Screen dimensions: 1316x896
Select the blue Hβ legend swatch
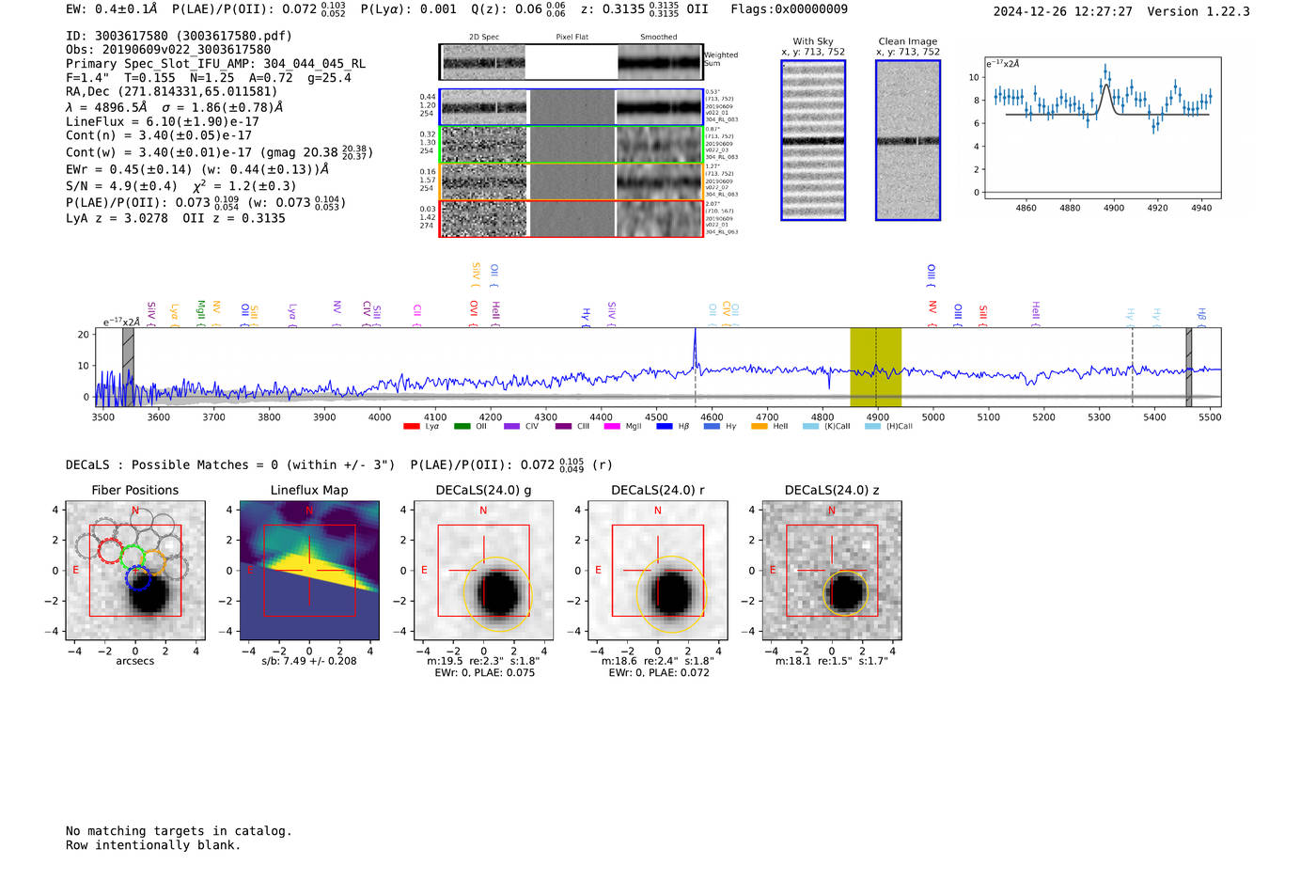665,427
